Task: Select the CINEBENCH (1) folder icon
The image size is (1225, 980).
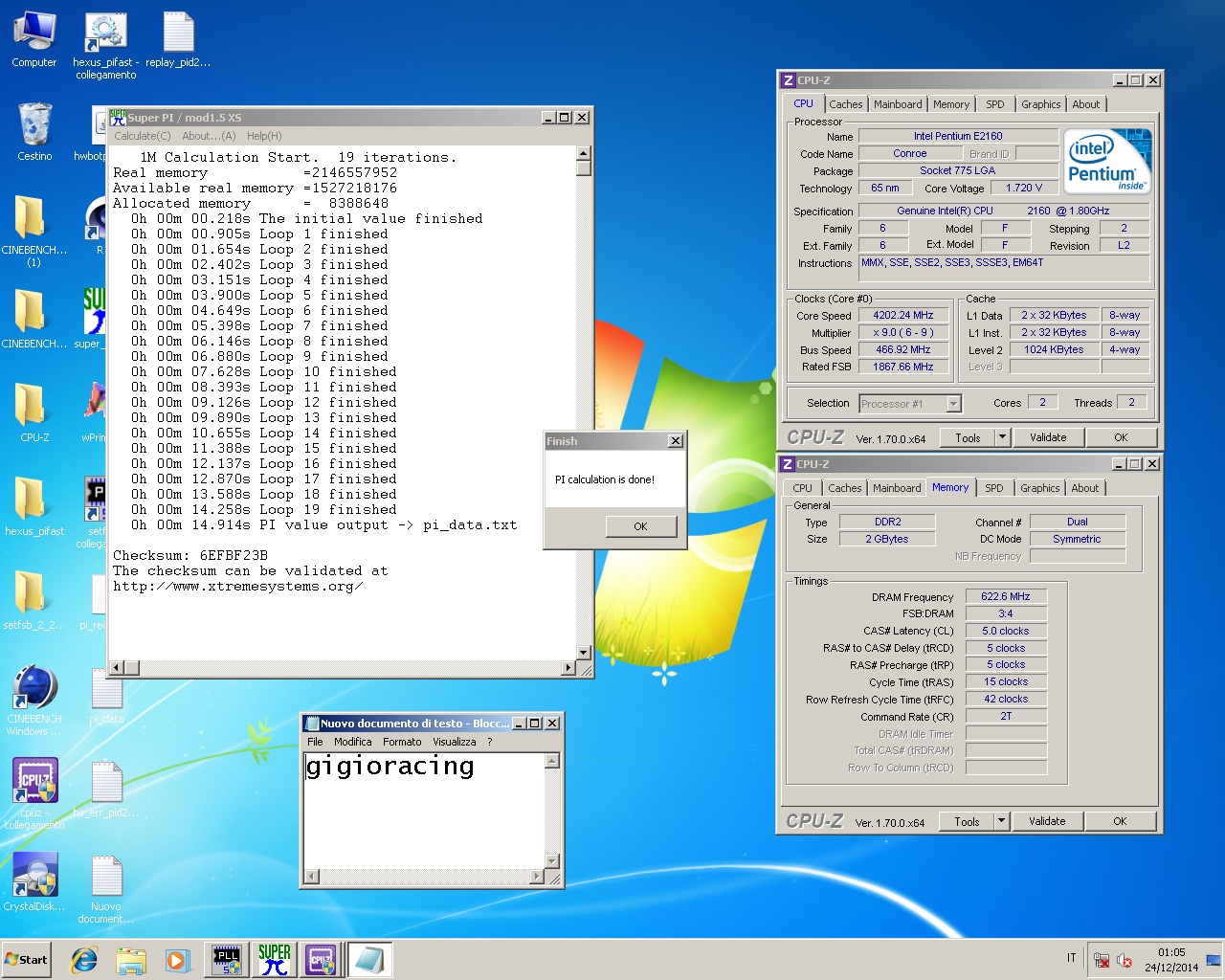Action: pos(34,230)
